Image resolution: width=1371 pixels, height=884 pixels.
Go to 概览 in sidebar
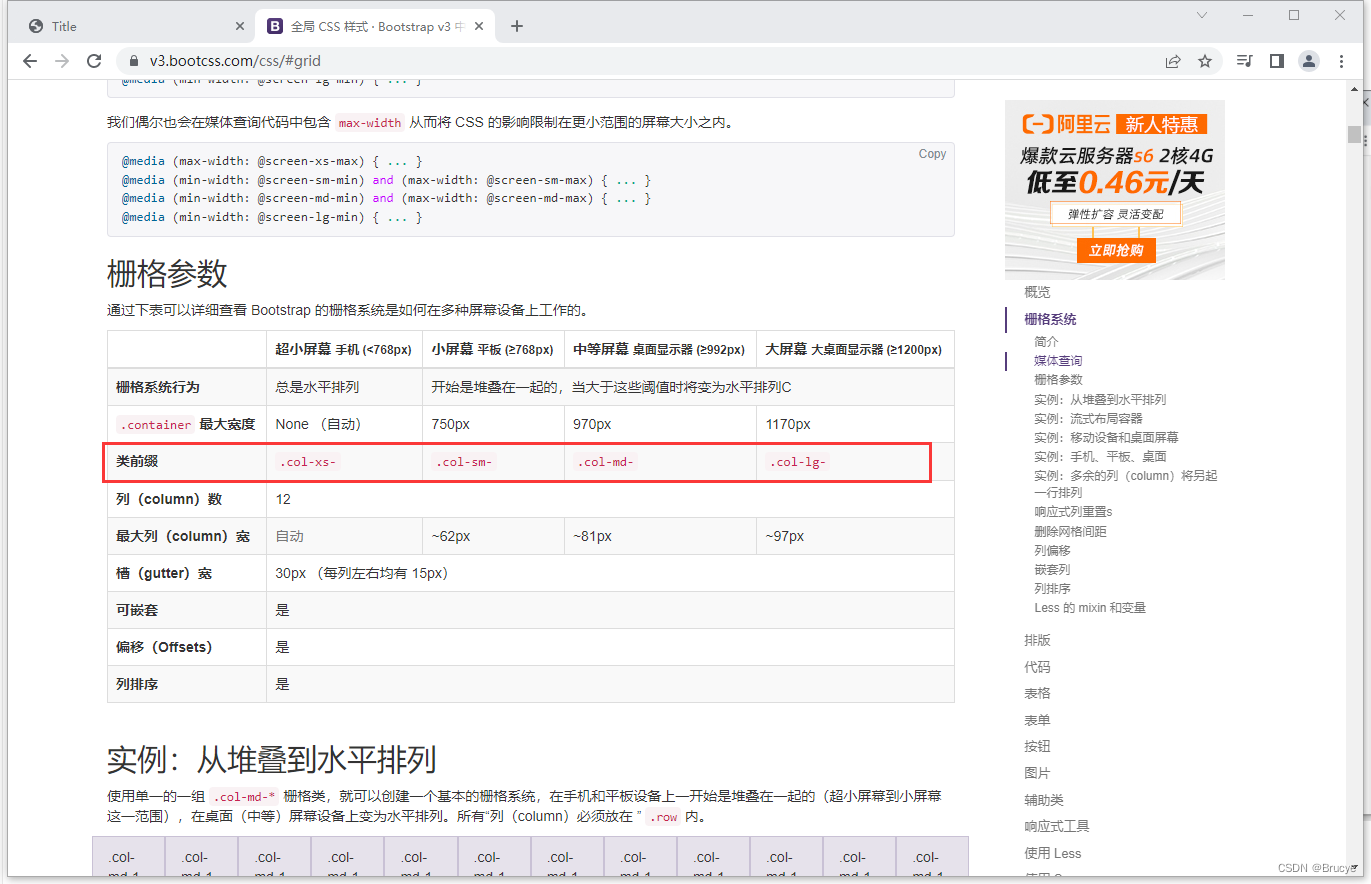click(1037, 292)
